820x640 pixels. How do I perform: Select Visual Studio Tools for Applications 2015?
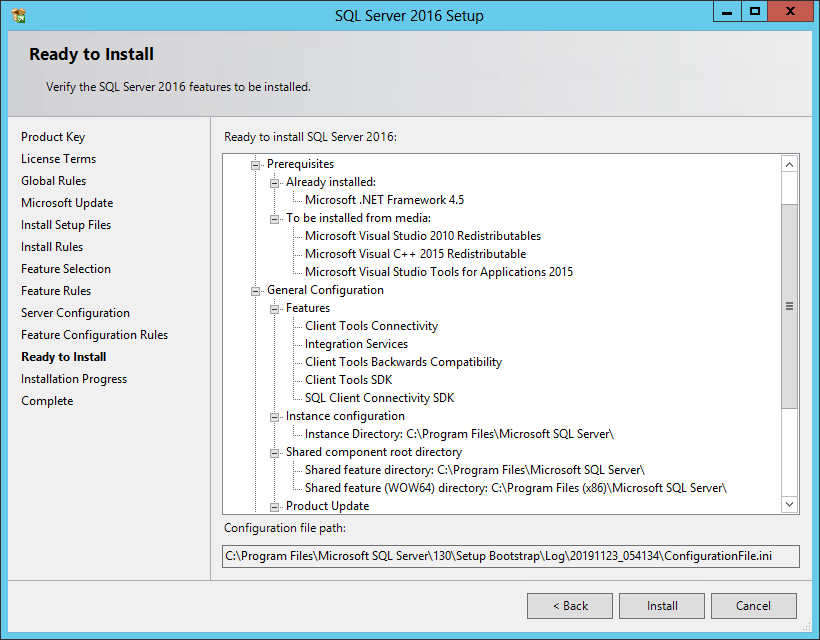pos(439,272)
